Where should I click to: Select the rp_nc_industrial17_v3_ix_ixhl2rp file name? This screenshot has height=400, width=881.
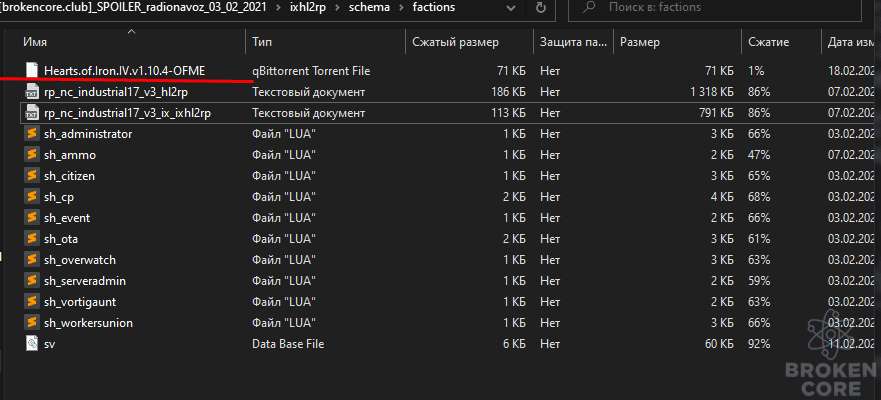point(128,113)
